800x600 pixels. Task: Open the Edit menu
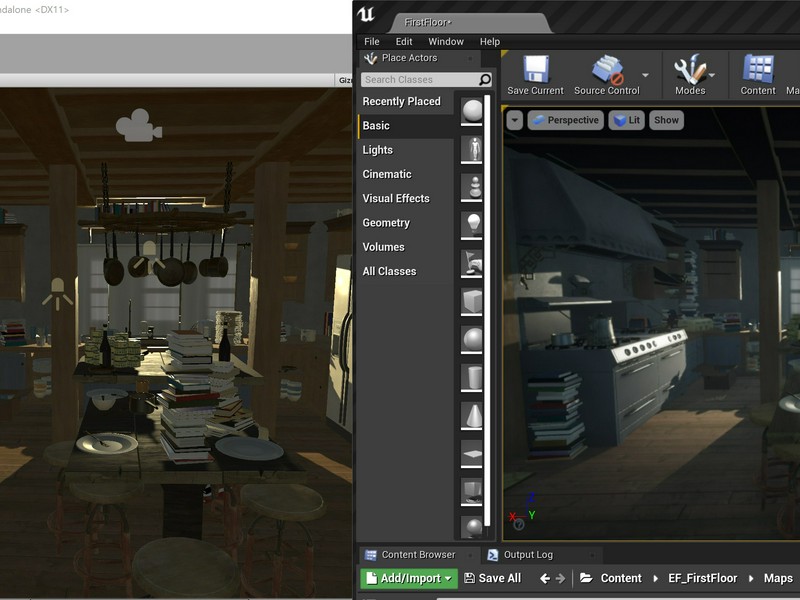[404, 41]
